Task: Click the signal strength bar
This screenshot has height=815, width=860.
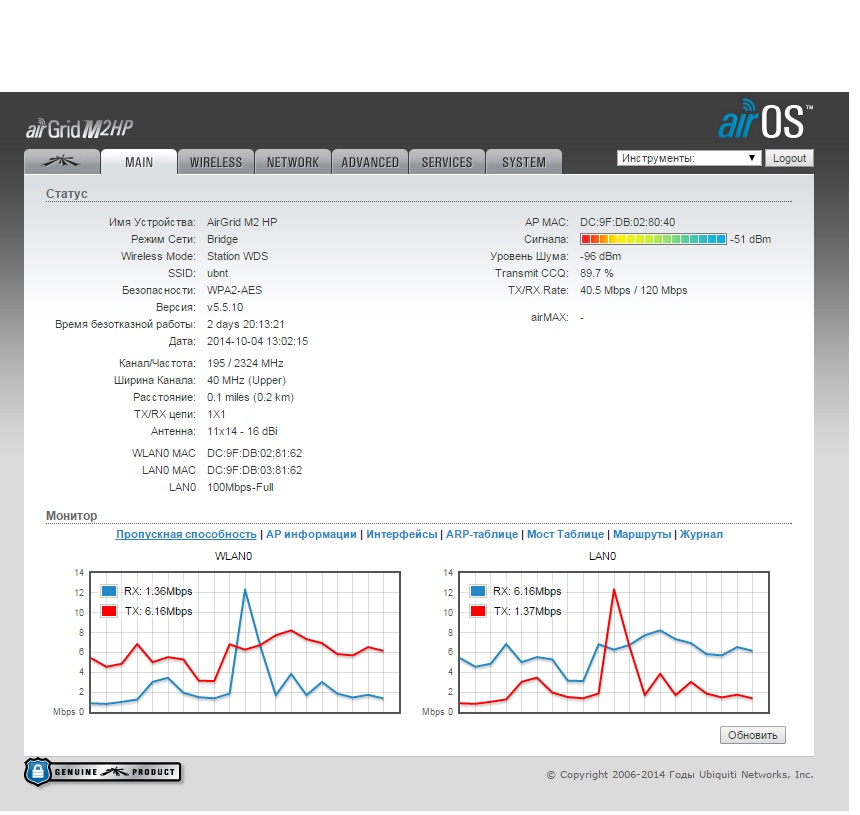Action: point(653,239)
